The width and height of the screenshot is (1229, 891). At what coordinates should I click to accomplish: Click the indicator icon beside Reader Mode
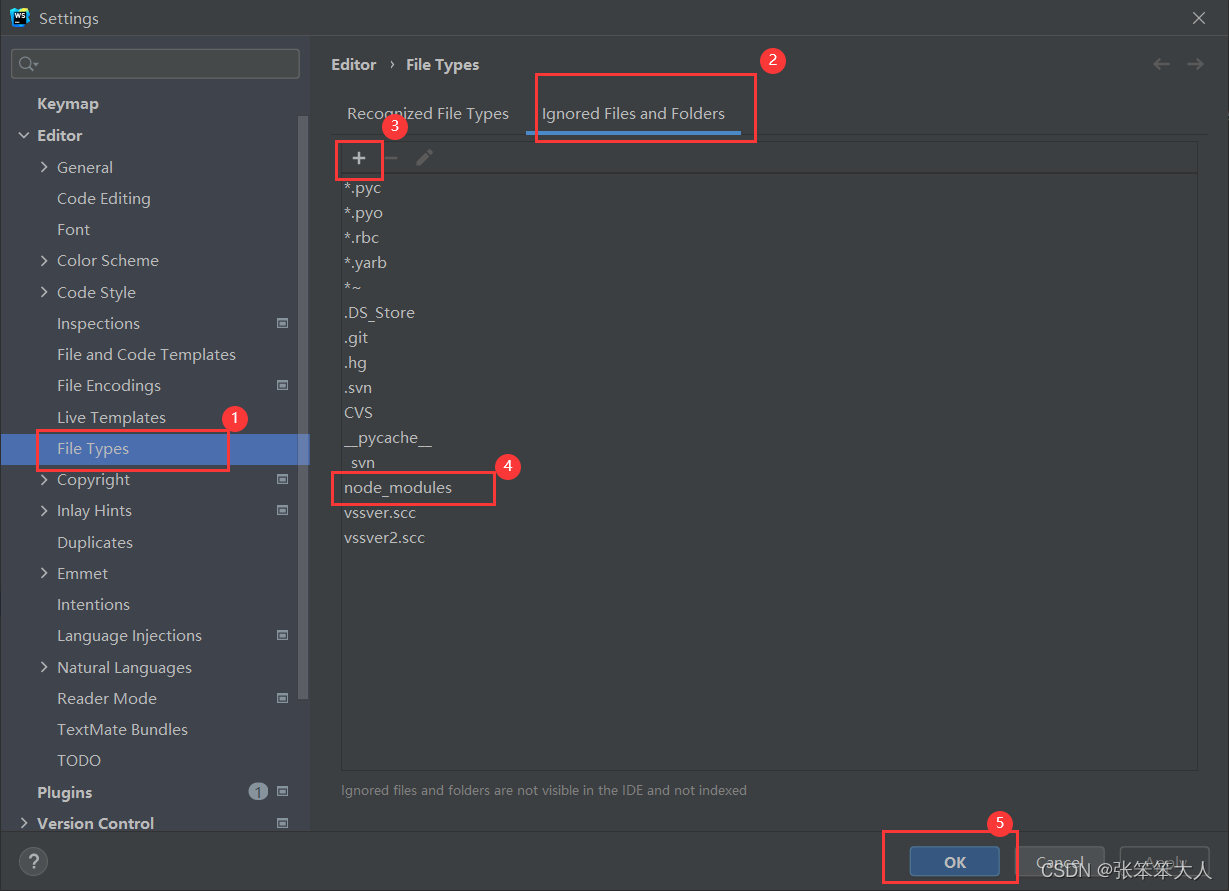[x=282, y=698]
